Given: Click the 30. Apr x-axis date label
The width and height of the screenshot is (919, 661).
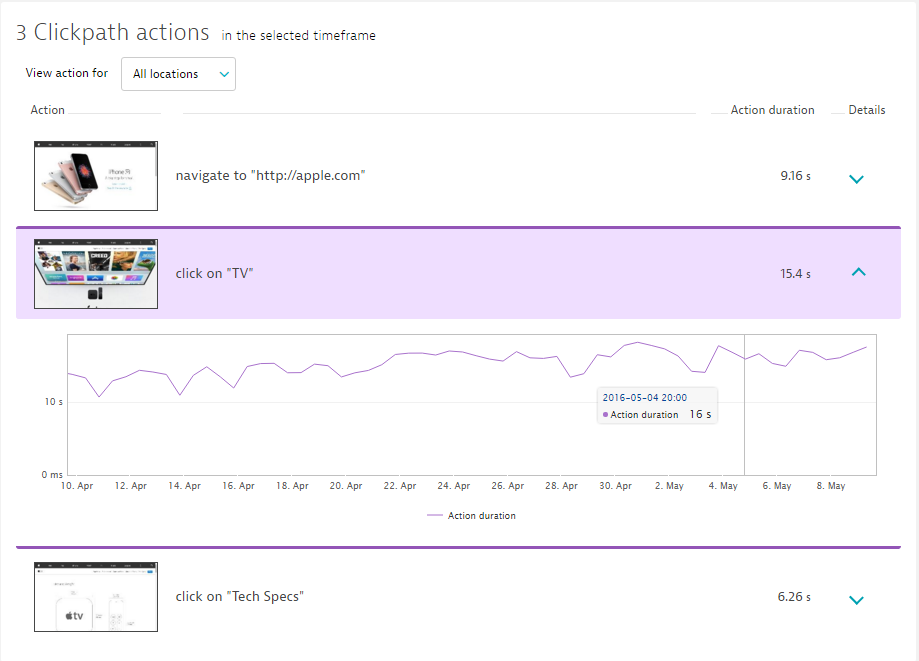Looking at the screenshot, I should pyautogui.click(x=615, y=486).
